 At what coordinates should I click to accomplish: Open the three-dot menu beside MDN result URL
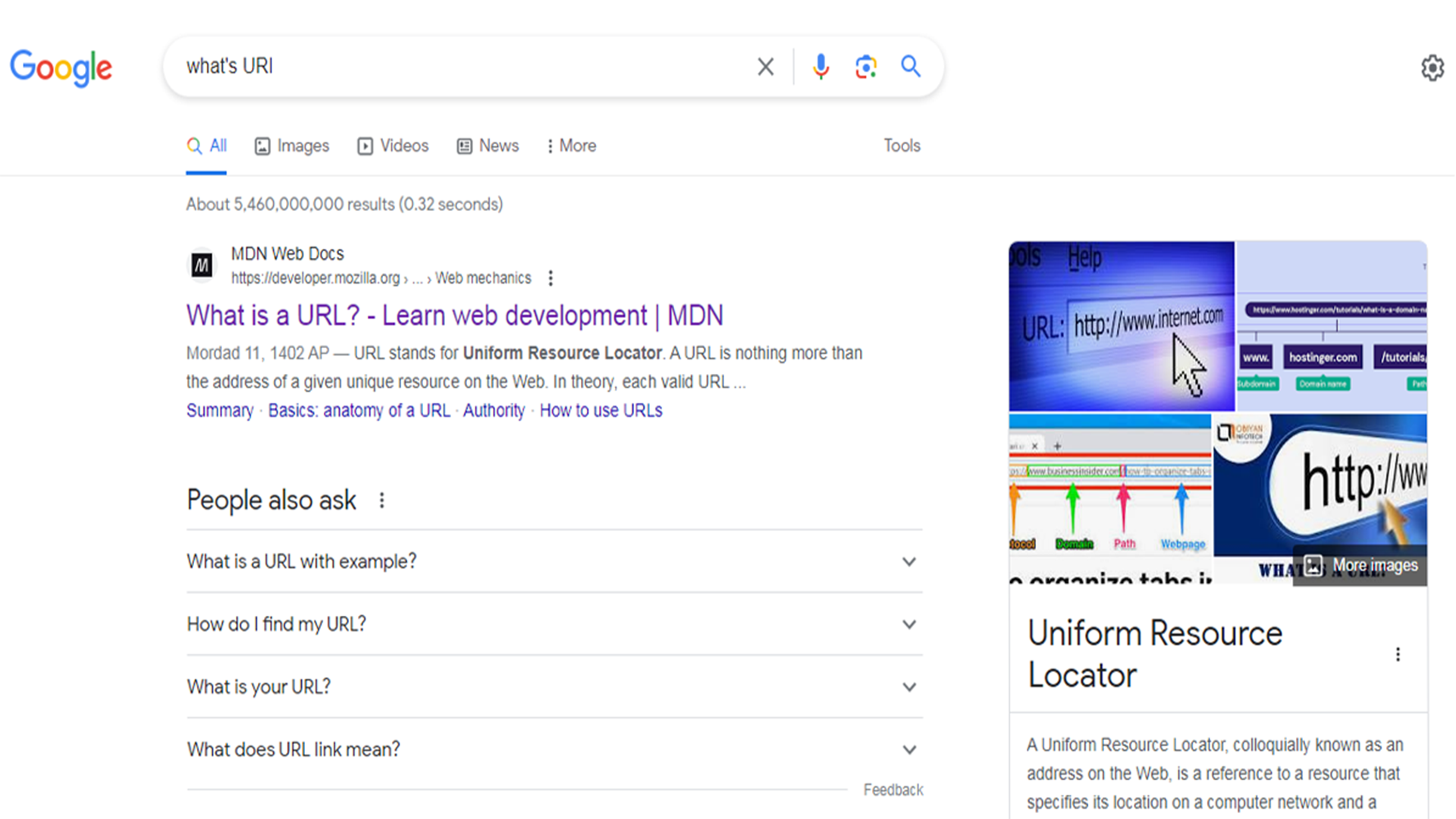tap(551, 278)
